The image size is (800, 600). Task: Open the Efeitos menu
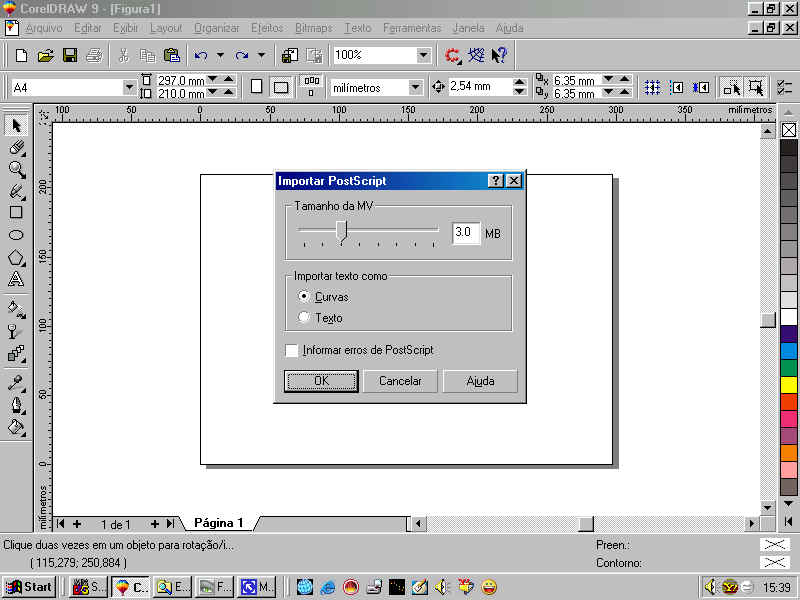[x=267, y=28]
